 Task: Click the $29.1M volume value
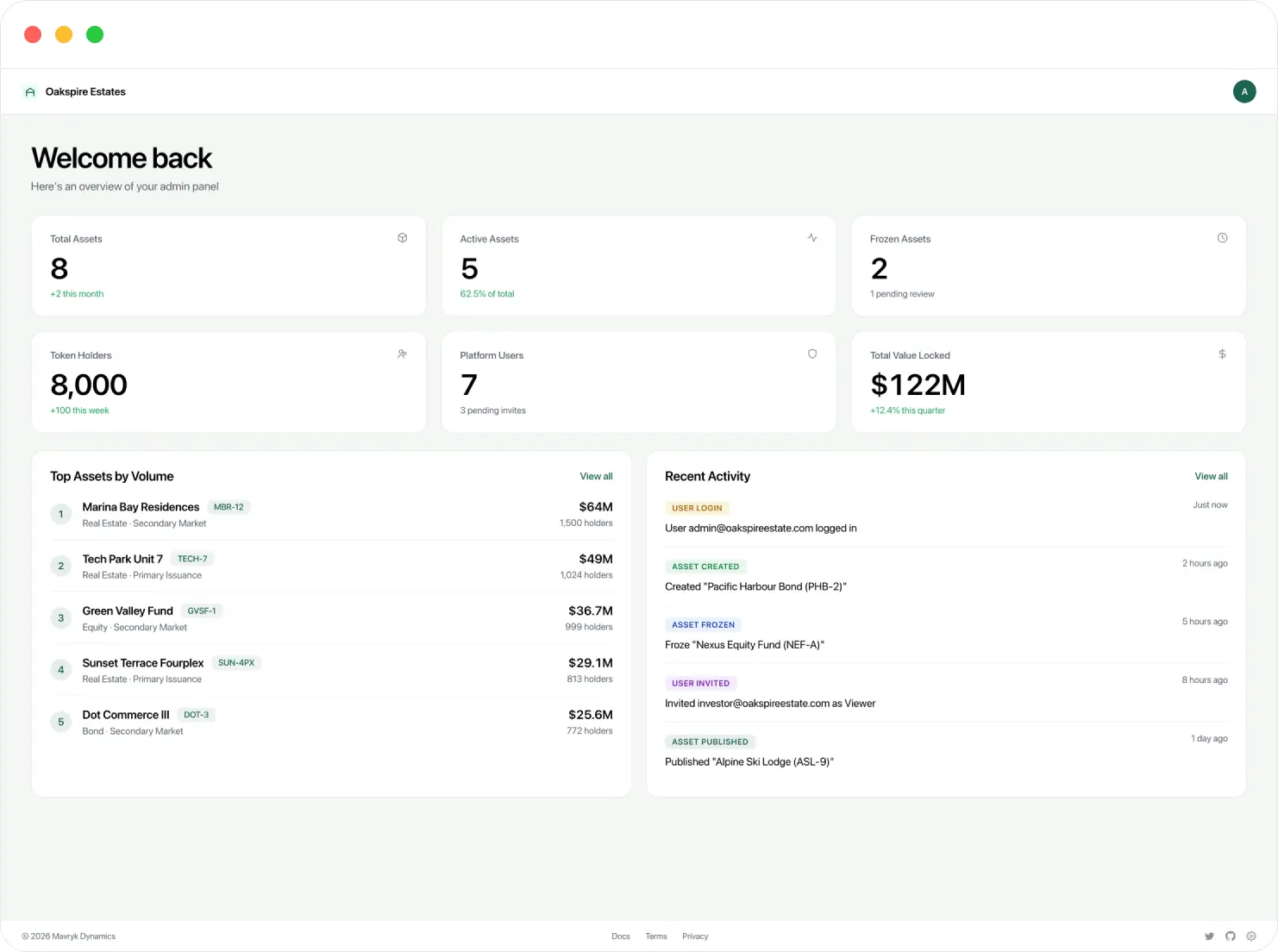[x=591, y=663]
